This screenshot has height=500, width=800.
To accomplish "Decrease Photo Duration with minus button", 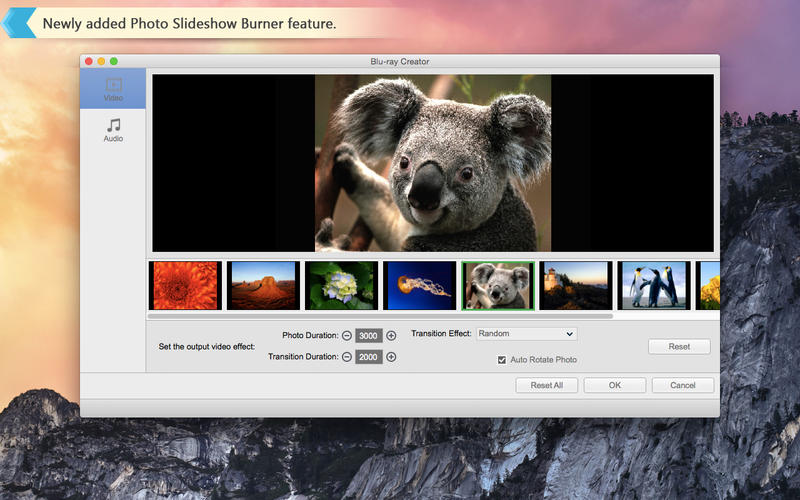I will 347,336.
